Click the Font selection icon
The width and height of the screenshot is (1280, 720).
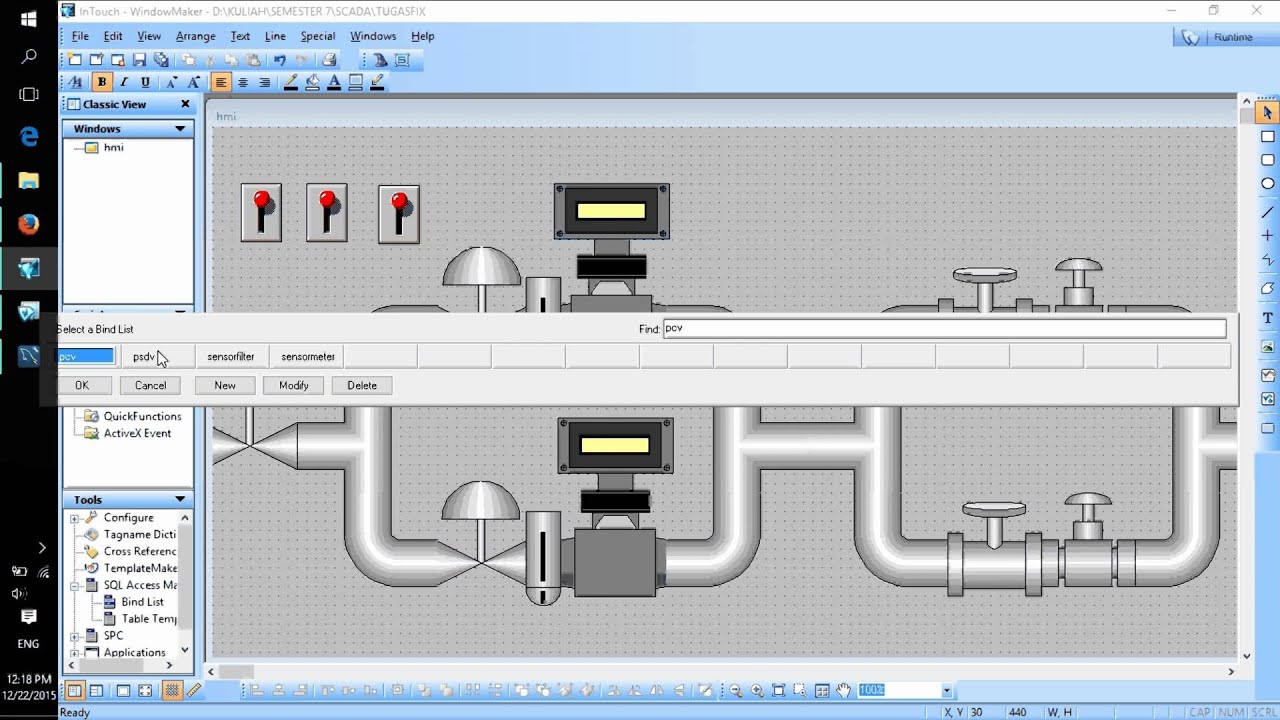(x=77, y=82)
